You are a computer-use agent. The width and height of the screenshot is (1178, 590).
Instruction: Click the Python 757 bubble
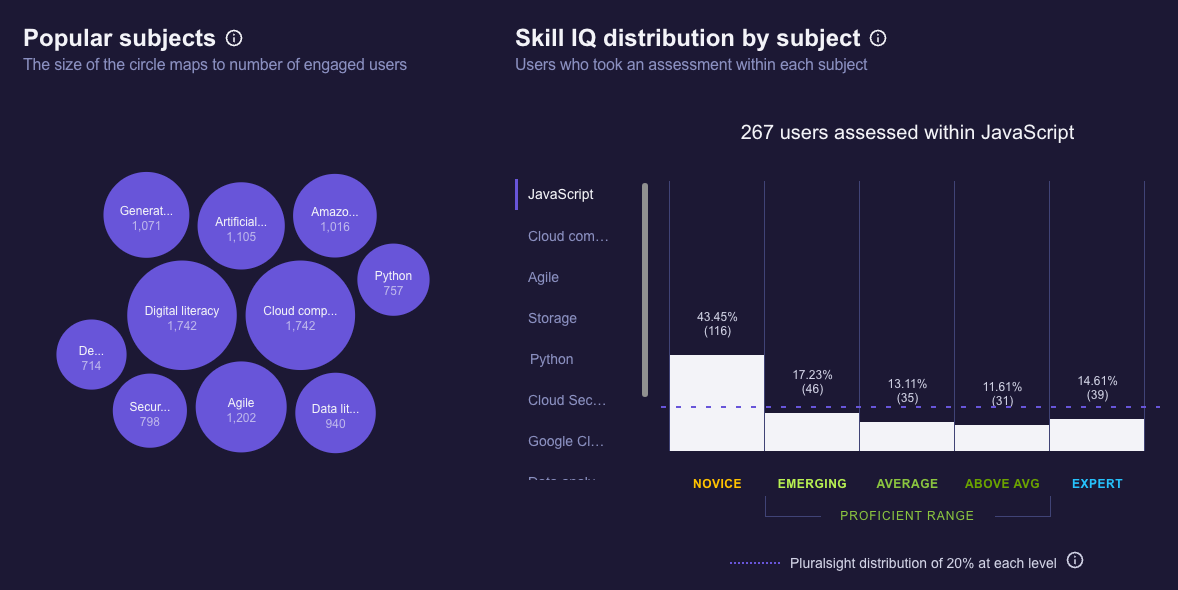click(393, 280)
